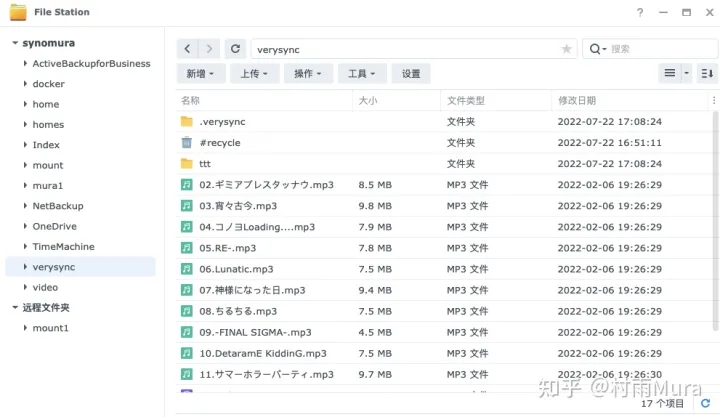Click music icon of 09.-FINAL SIGMA-.mp3

click(x=186, y=332)
